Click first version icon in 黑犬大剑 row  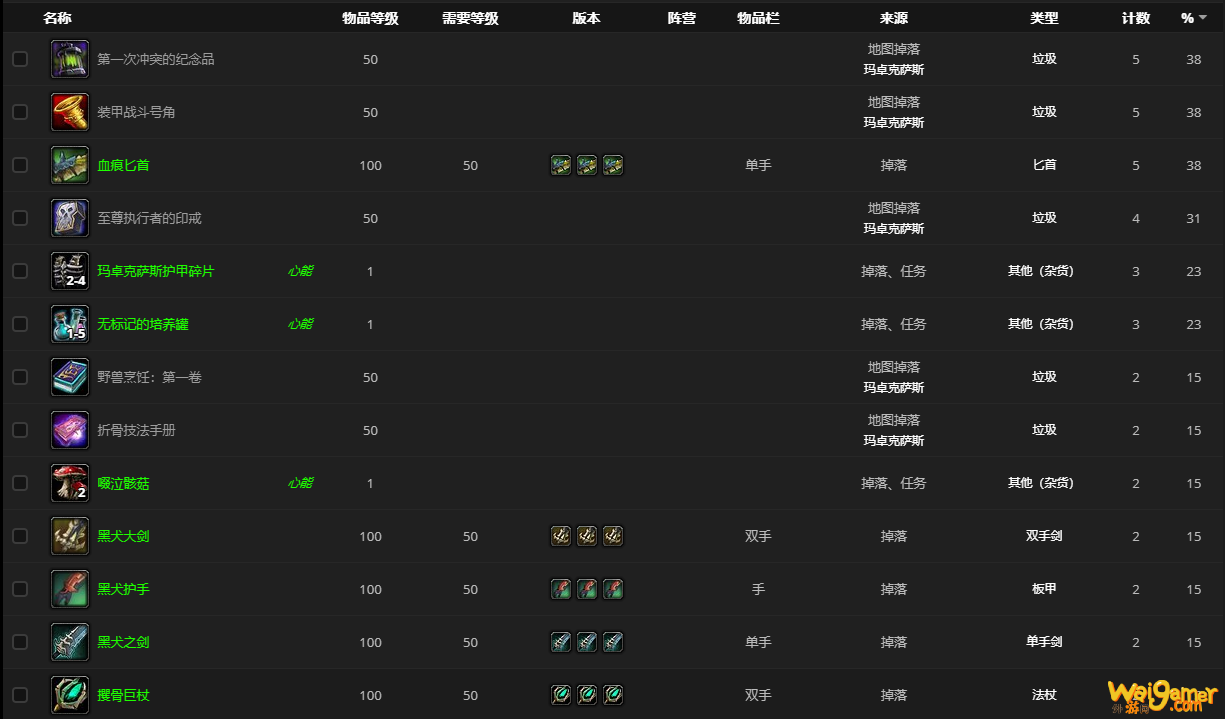pos(561,536)
